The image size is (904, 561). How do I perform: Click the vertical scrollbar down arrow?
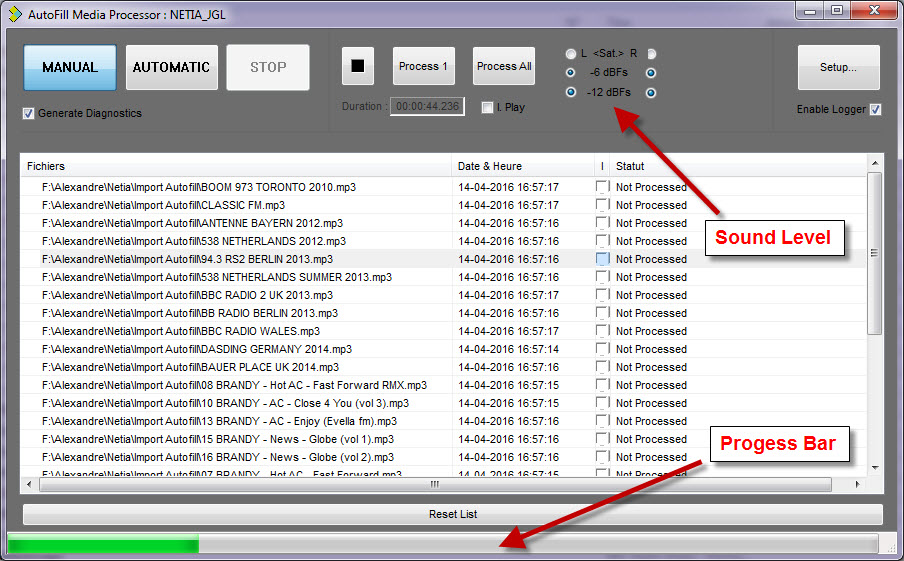click(x=875, y=467)
